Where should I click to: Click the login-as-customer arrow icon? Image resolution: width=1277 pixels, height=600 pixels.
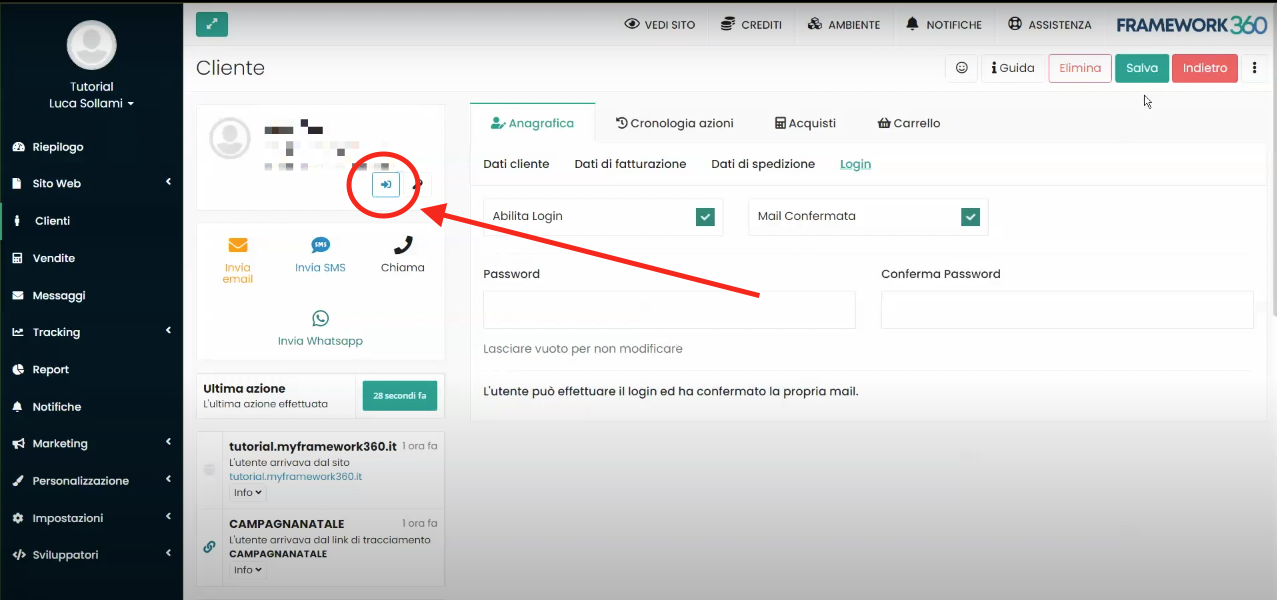pyautogui.click(x=386, y=185)
